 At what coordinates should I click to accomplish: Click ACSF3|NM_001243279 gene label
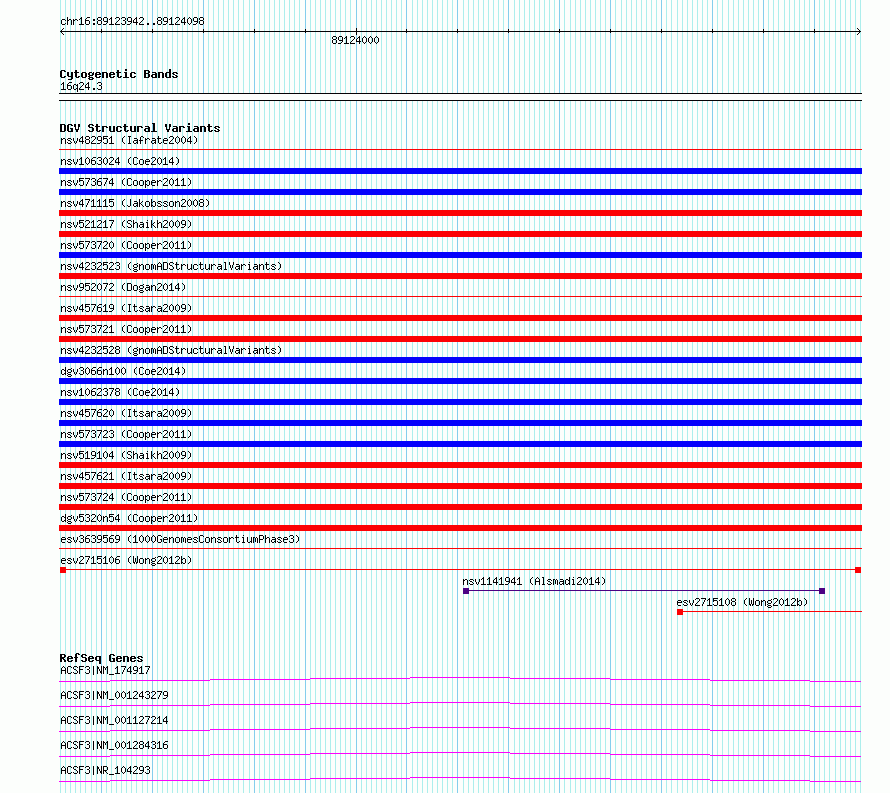(x=114, y=695)
